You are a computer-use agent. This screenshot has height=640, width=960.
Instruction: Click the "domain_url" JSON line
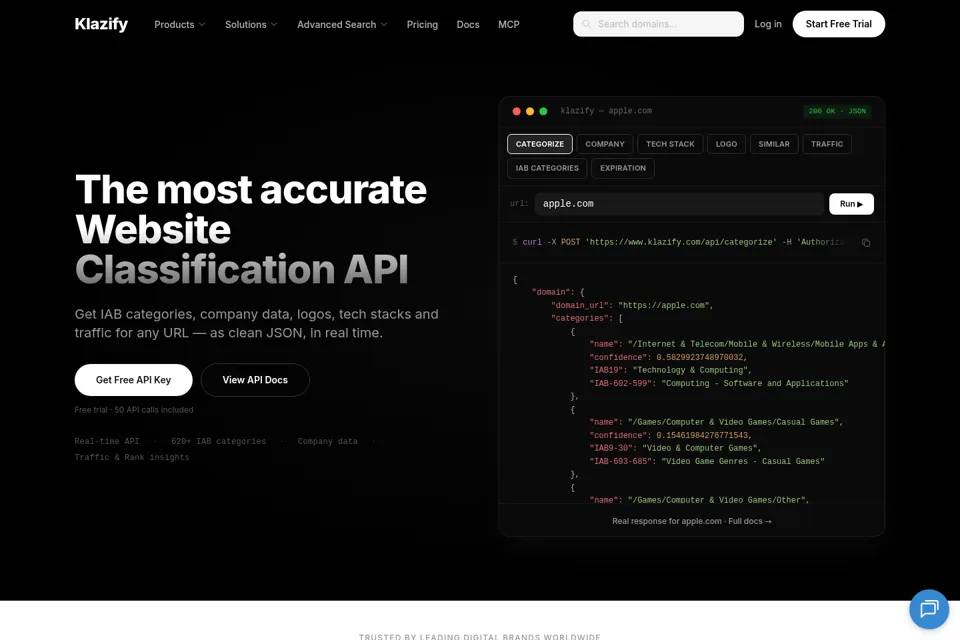[x=632, y=305]
